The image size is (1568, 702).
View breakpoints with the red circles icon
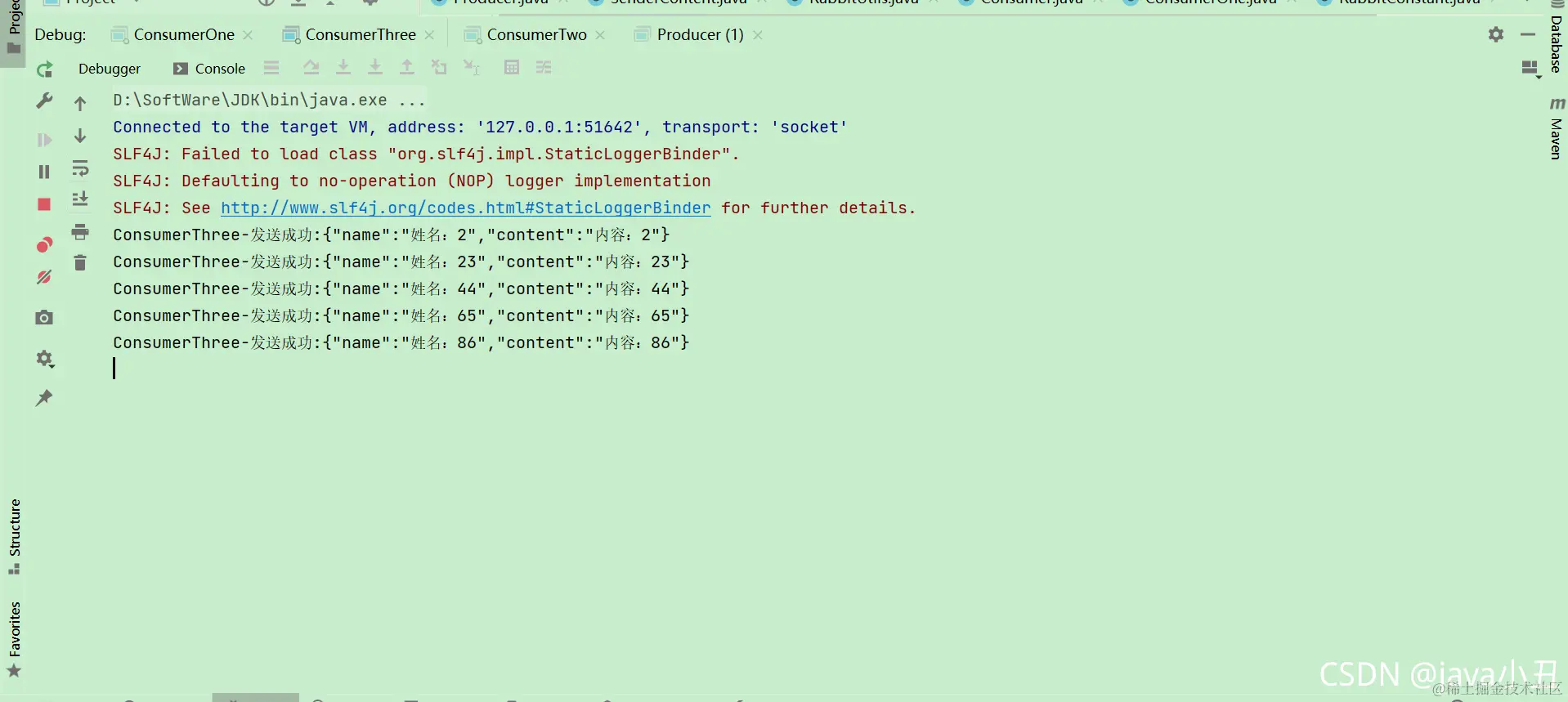[45, 244]
